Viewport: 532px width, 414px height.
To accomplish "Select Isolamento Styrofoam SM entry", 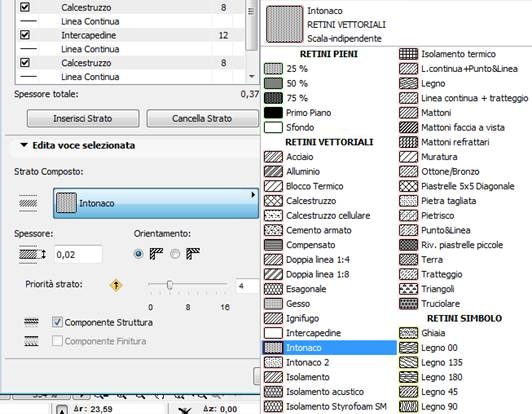I will tap(325, 407).
